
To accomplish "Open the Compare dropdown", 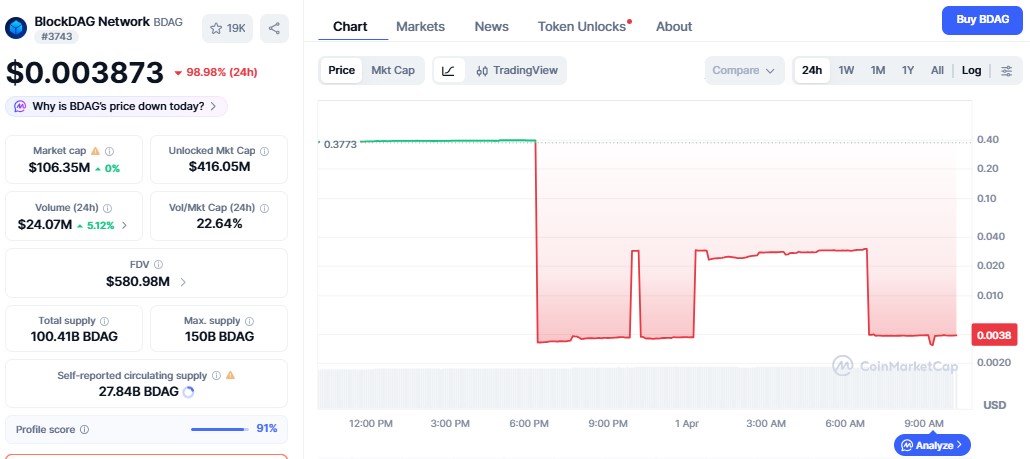I will click(x=744, y=71).
